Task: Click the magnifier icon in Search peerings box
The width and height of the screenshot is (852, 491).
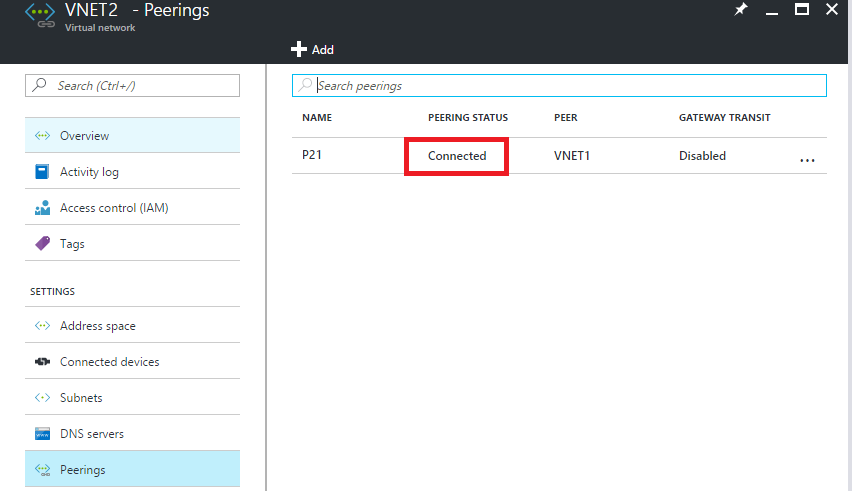Action: point(305,85)
